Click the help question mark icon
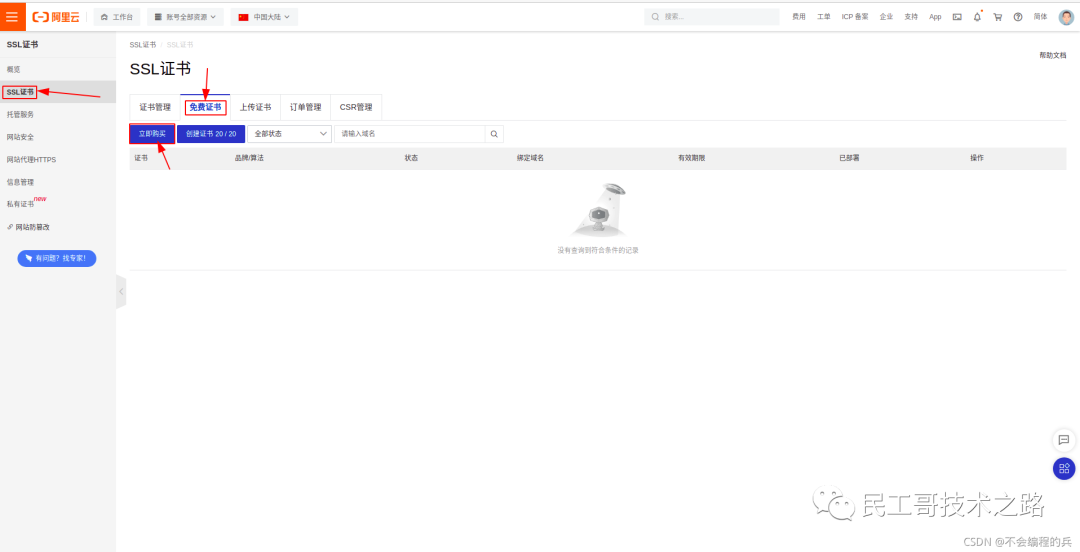This screenshot has height=552, width=1080. (x=1018, y=17)
